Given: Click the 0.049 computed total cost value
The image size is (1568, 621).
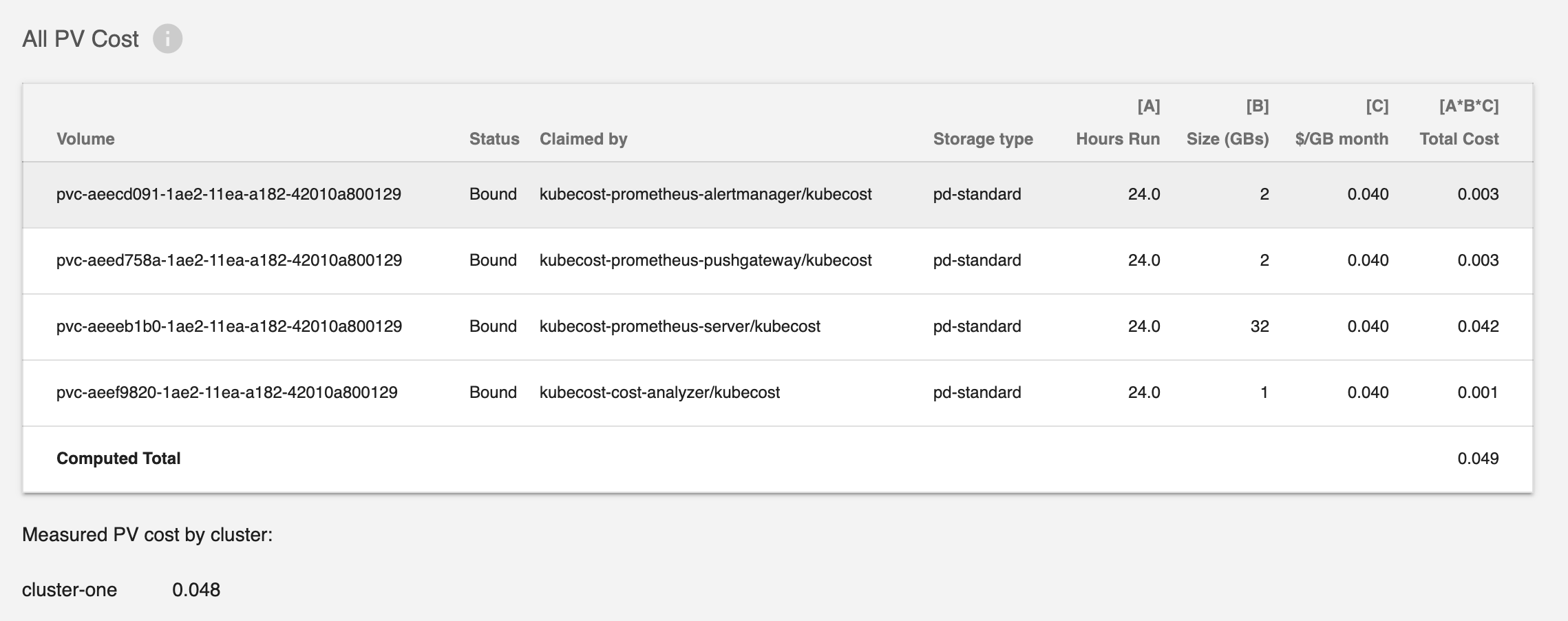Looking at the screenshot, I should (x=1479, y=458).
